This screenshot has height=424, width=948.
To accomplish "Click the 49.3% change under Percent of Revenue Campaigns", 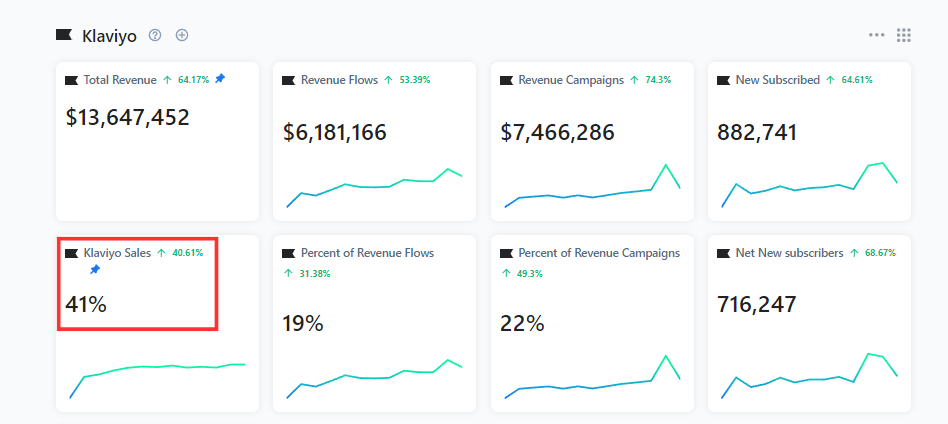I will (530, 273).
